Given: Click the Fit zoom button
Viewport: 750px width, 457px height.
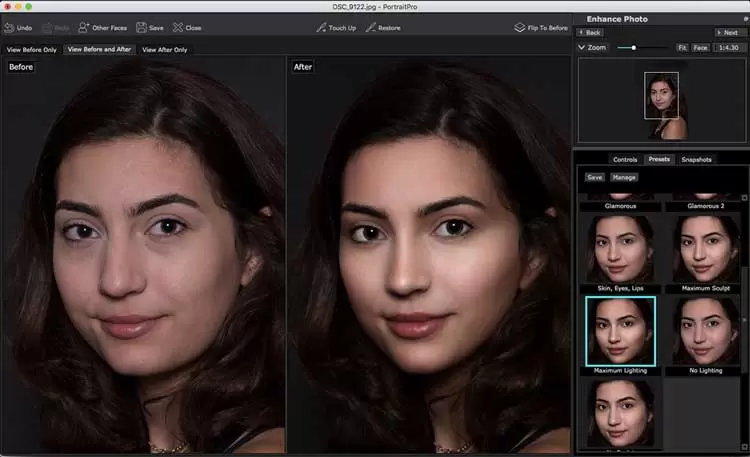Looking at the screenshot, I should (x=682, y=47).
